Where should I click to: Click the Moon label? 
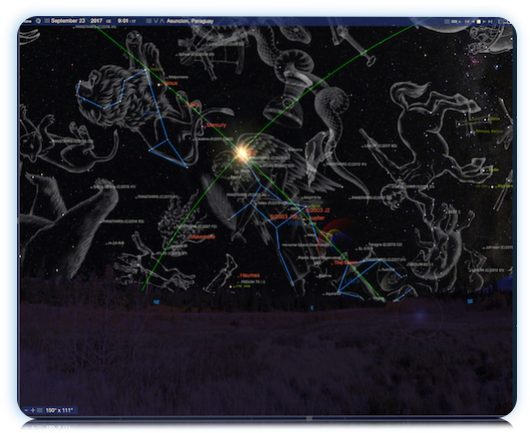pyautogui.click(x=345, y=262)
